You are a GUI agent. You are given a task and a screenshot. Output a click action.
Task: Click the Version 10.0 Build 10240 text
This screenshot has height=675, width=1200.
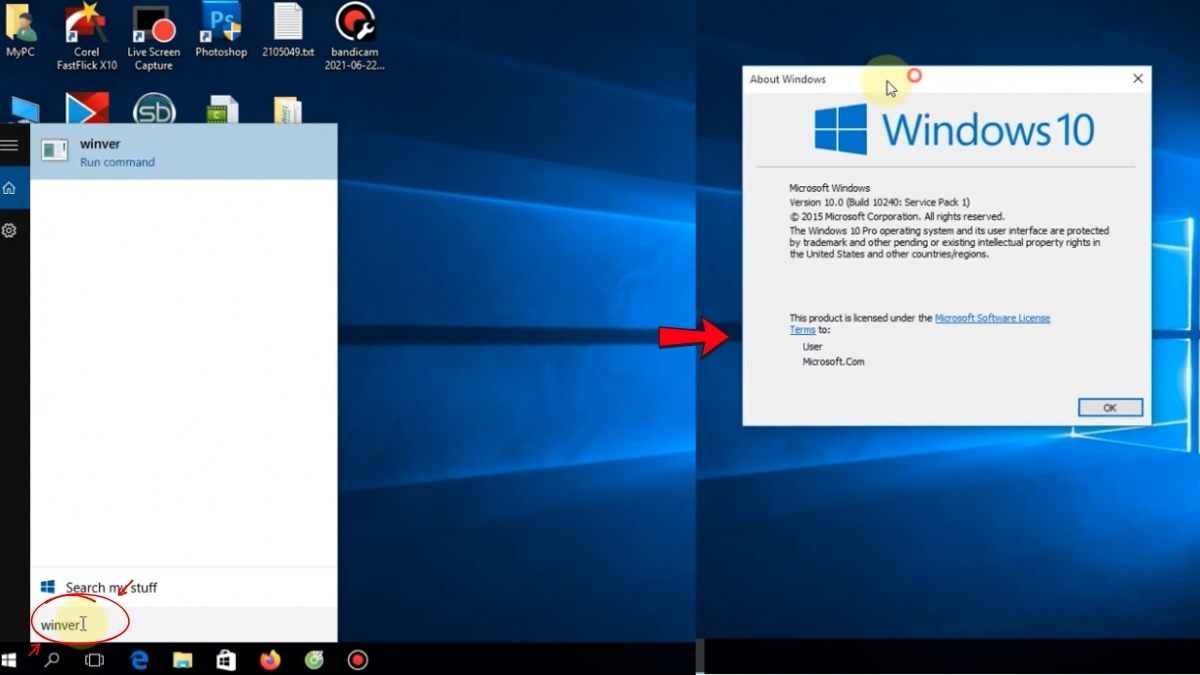tap(879, 202)
